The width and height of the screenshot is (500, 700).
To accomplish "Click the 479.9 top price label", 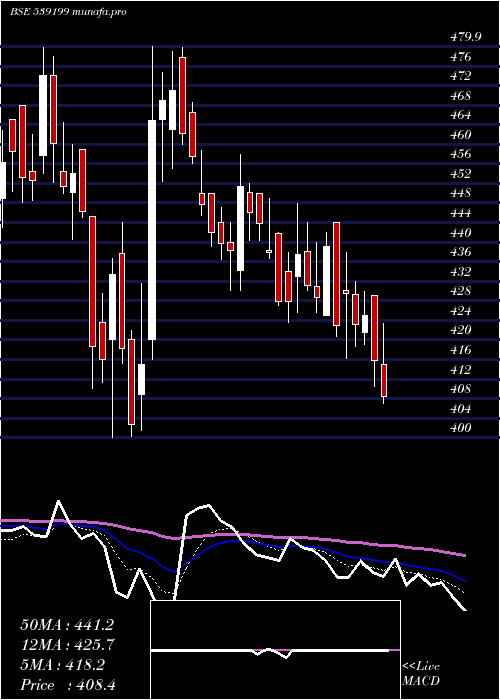I will pyautogui.click(x=465, y=37).
